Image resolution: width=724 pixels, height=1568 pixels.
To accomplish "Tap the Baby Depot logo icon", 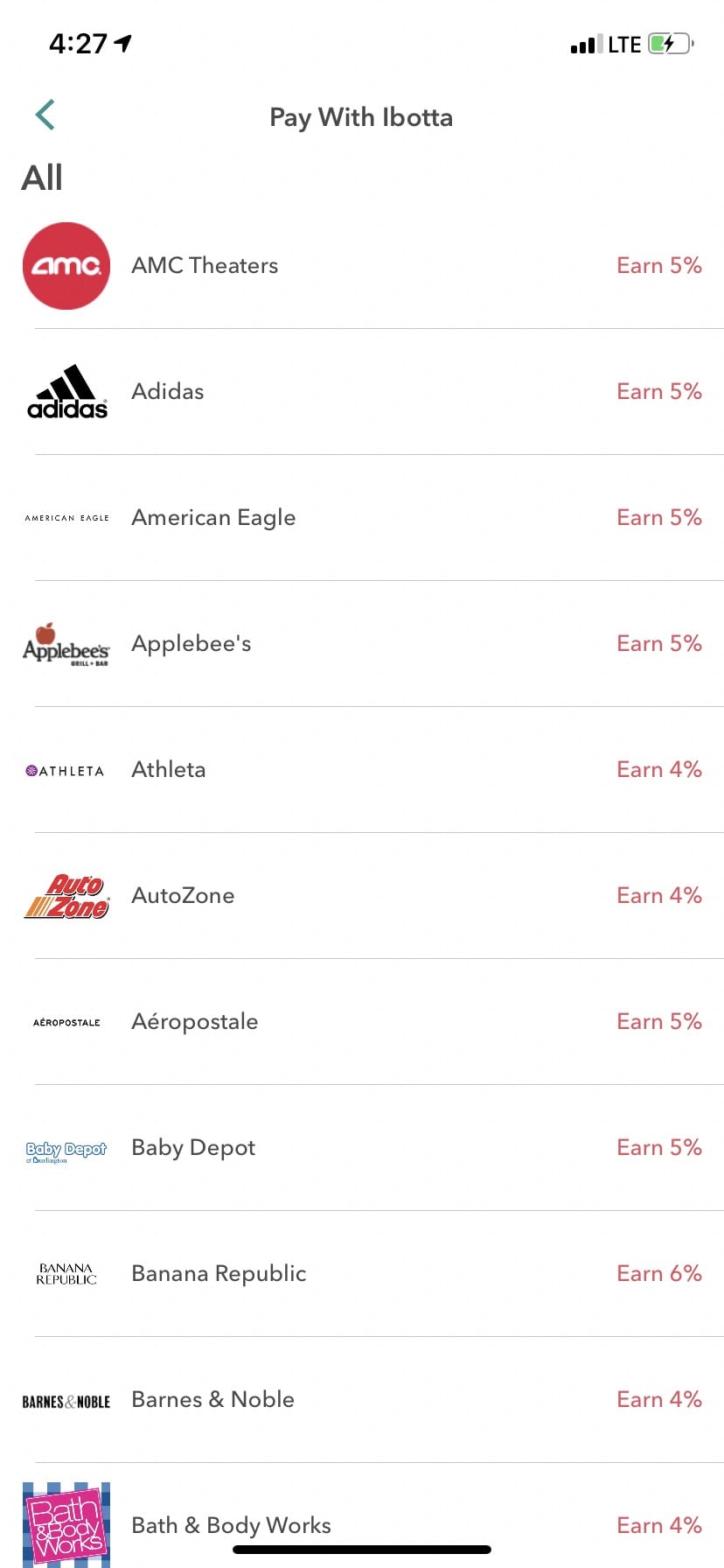I will 66,1151.
